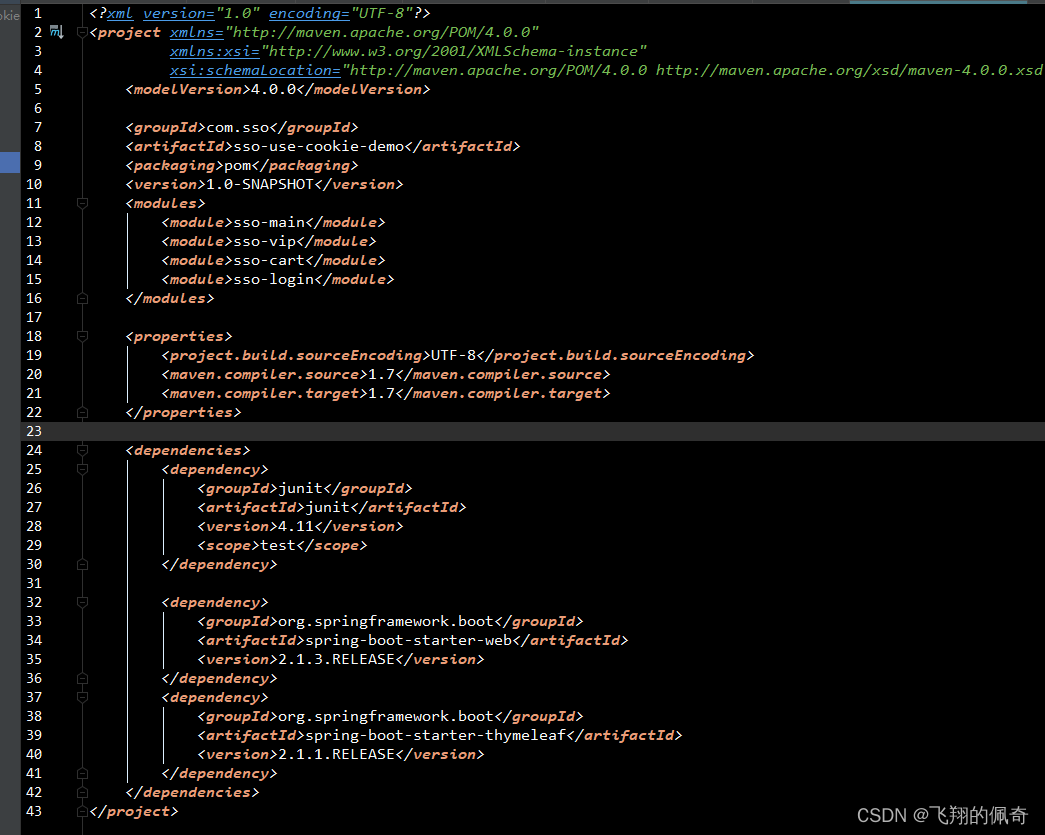Viewport: 1045px width, 835px height.
Task: Click the packaging value pom
Action: pyautogui.click(x=238, y=165)
